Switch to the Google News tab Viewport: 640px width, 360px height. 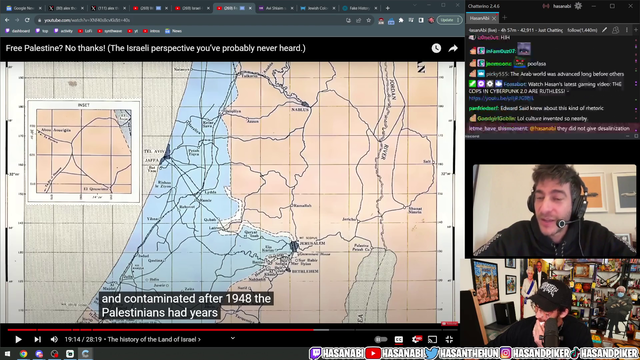pos(23,8)
